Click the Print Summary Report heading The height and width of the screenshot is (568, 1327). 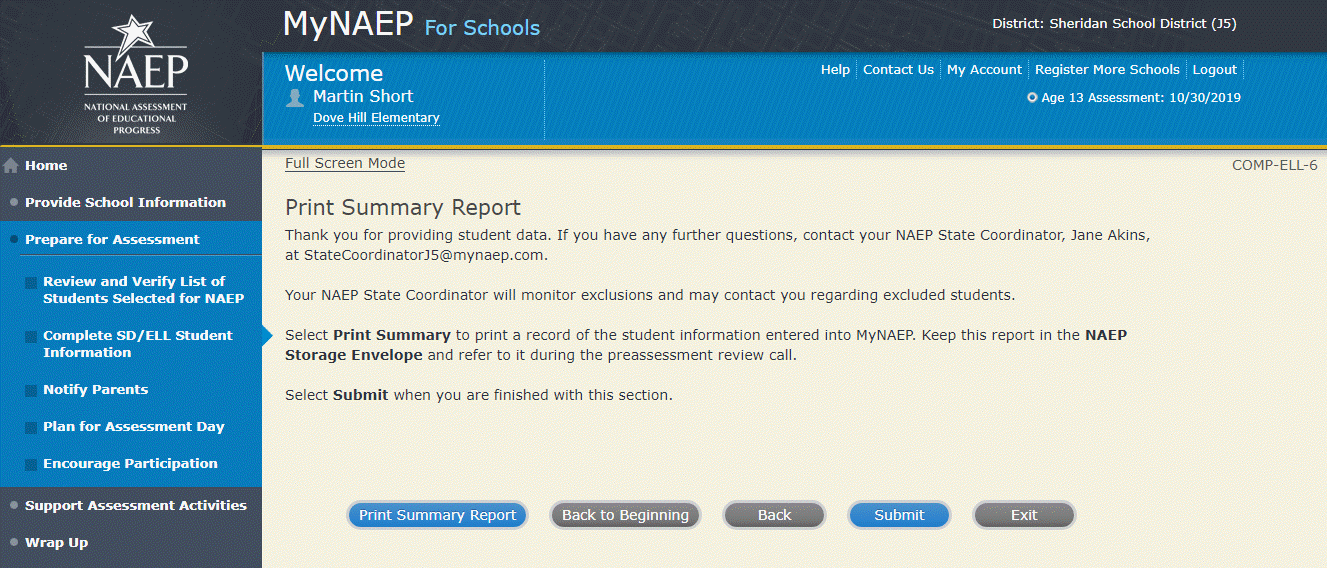point(403,208)
